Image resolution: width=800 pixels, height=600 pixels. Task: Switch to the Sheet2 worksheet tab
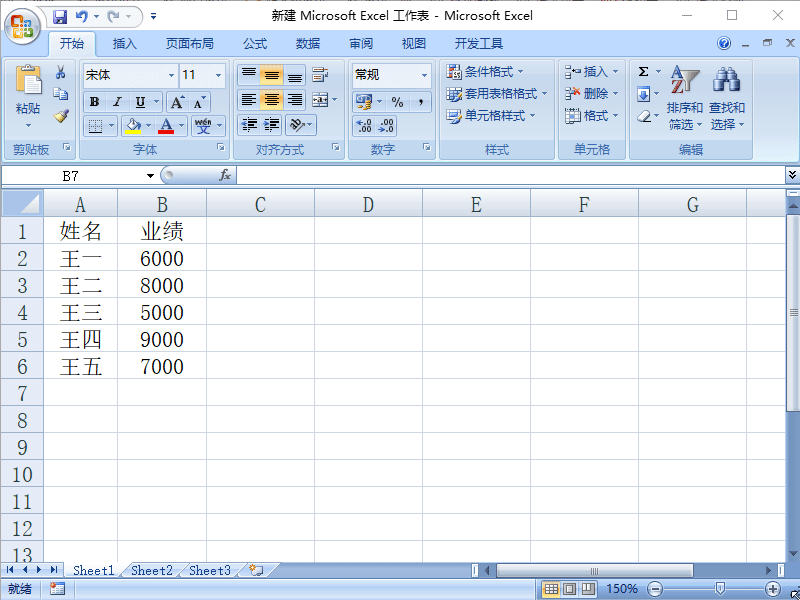click(x=150, y=570)
